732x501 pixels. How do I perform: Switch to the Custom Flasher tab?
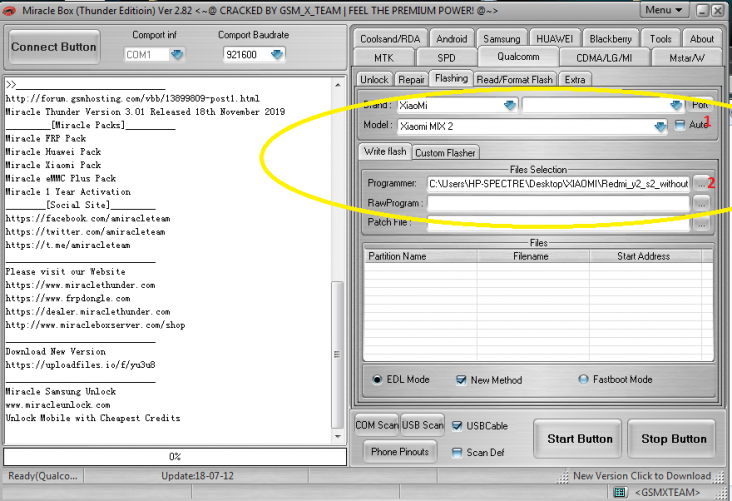[x=445, y=153]
